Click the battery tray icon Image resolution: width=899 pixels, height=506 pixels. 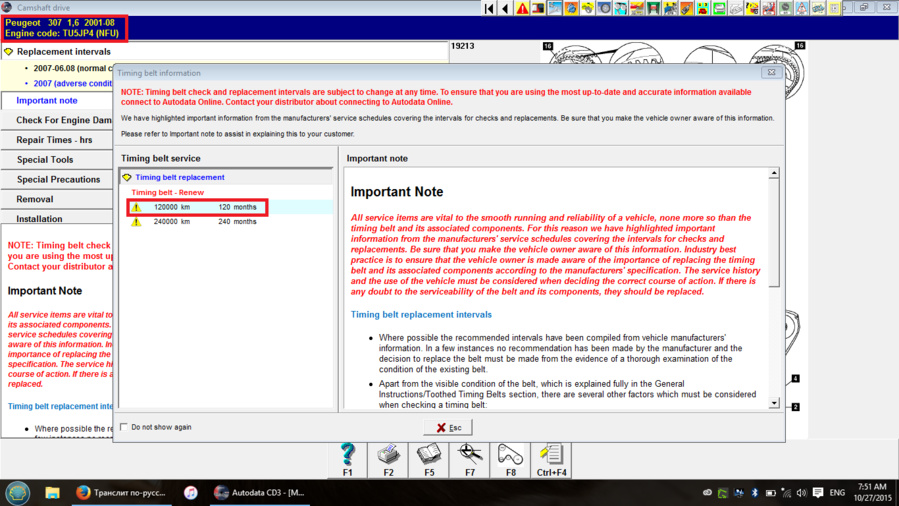tap(771, 493)
